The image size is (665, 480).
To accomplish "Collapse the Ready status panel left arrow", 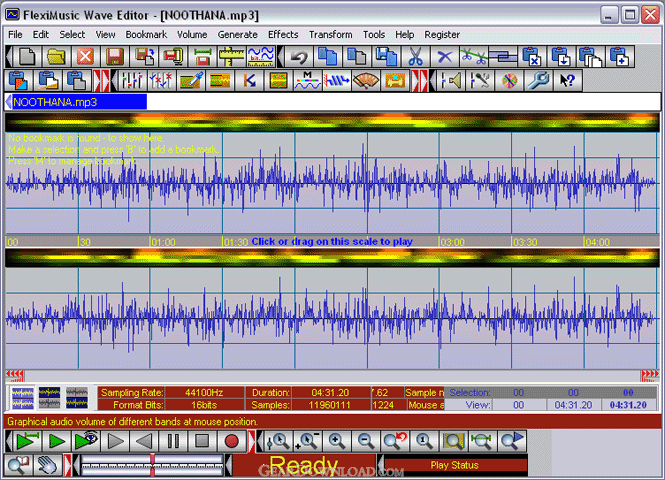I will tap(229, 465).
